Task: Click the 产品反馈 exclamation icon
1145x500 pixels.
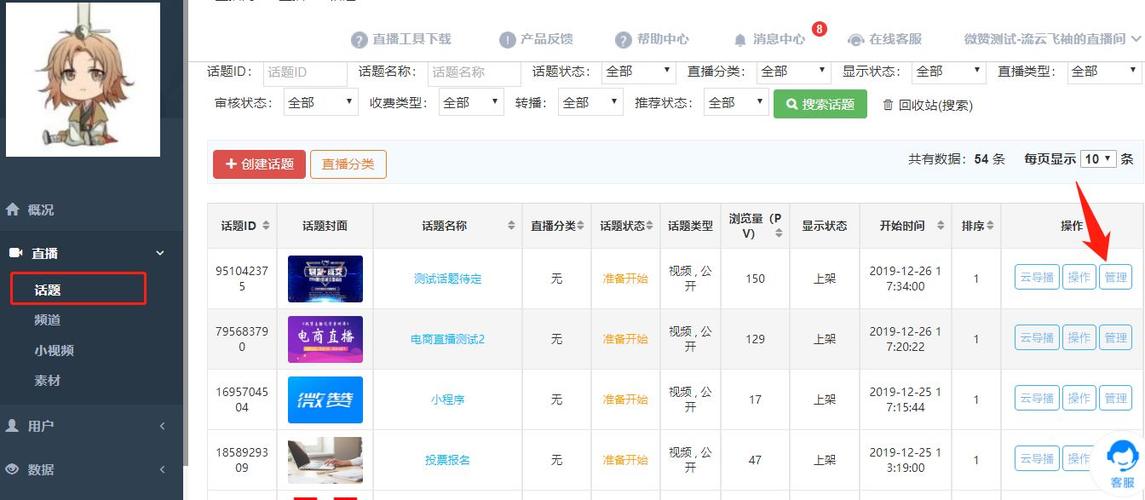Action: click(508, 39)
